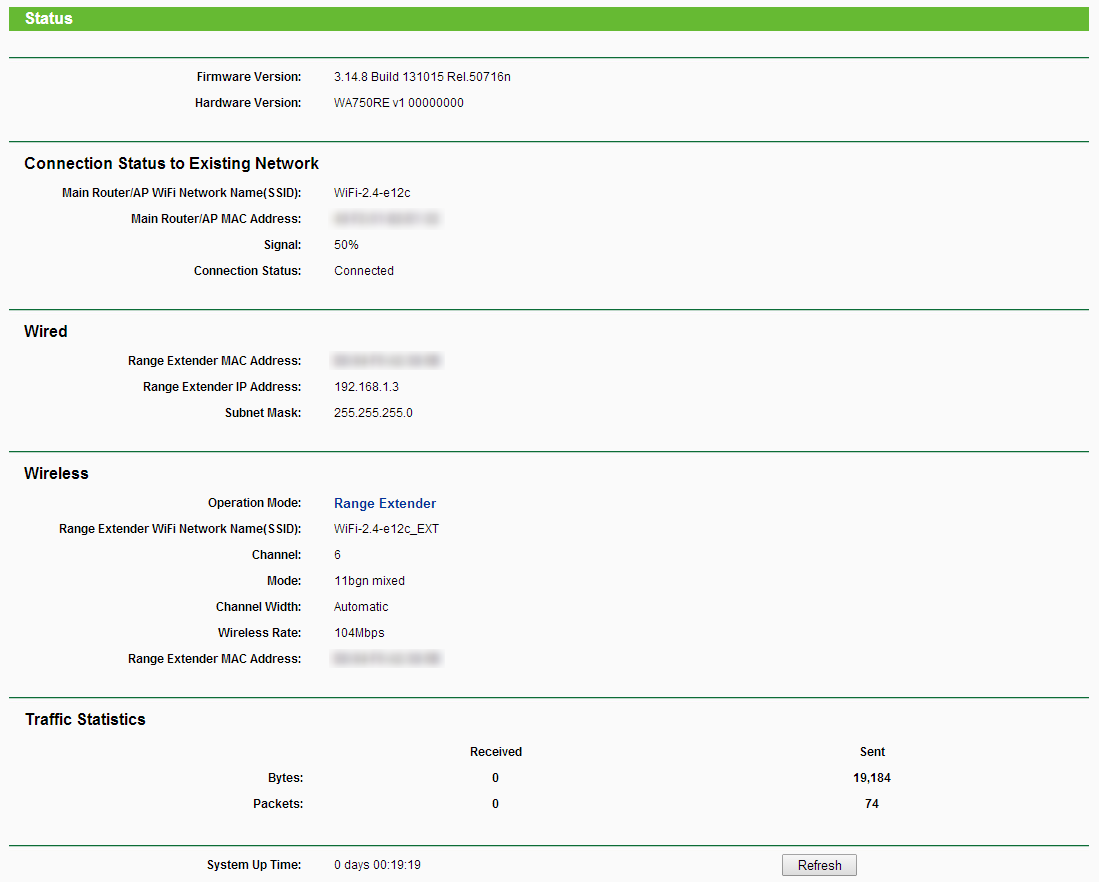
Task: Click the main router SSID WiFi-2.4-e12c value
Action: pos(372,193)
